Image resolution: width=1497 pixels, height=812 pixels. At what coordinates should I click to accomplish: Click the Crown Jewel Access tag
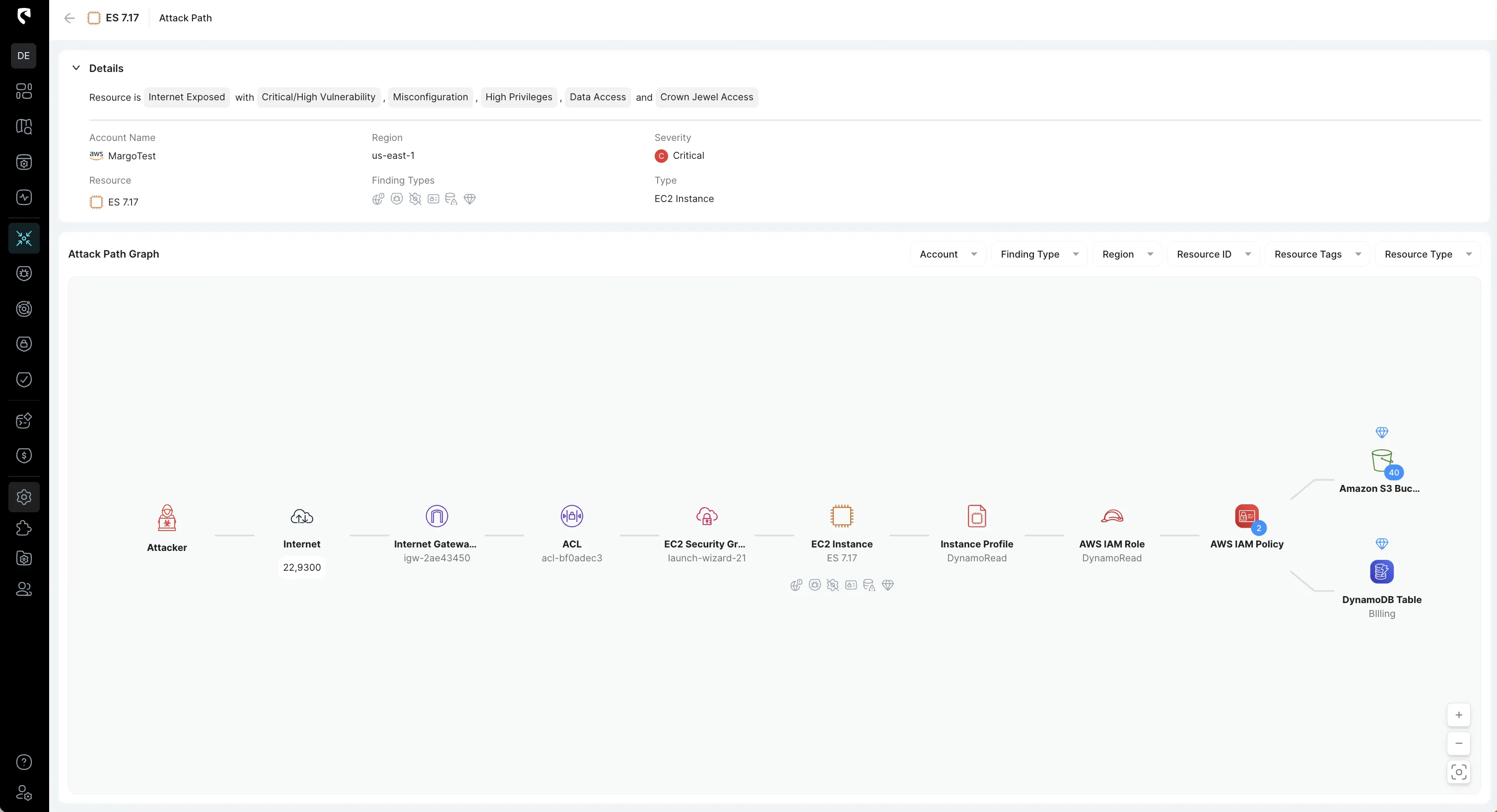(707, 97)
